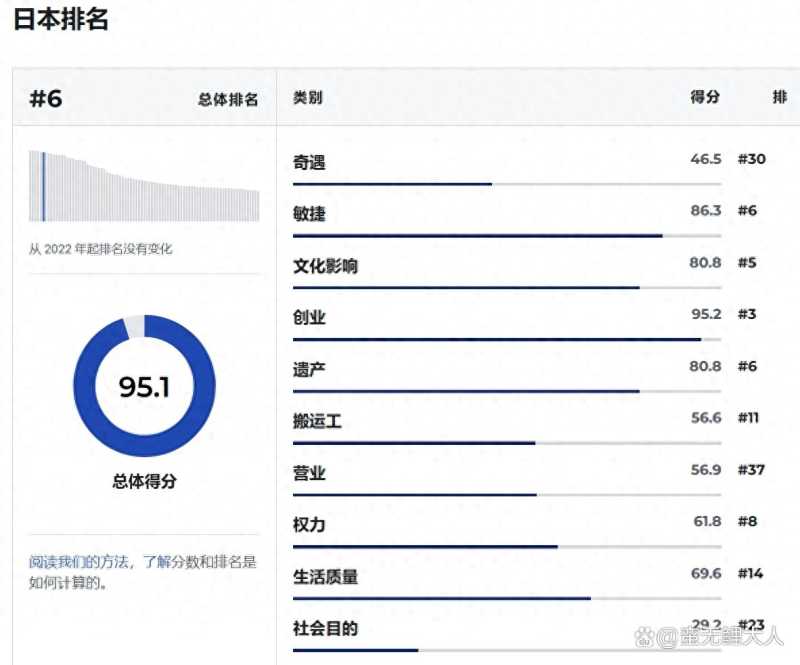Select the 遗产 category label
Screen dimensions: 800x665
pyautogui.click(x=309, y=370)
